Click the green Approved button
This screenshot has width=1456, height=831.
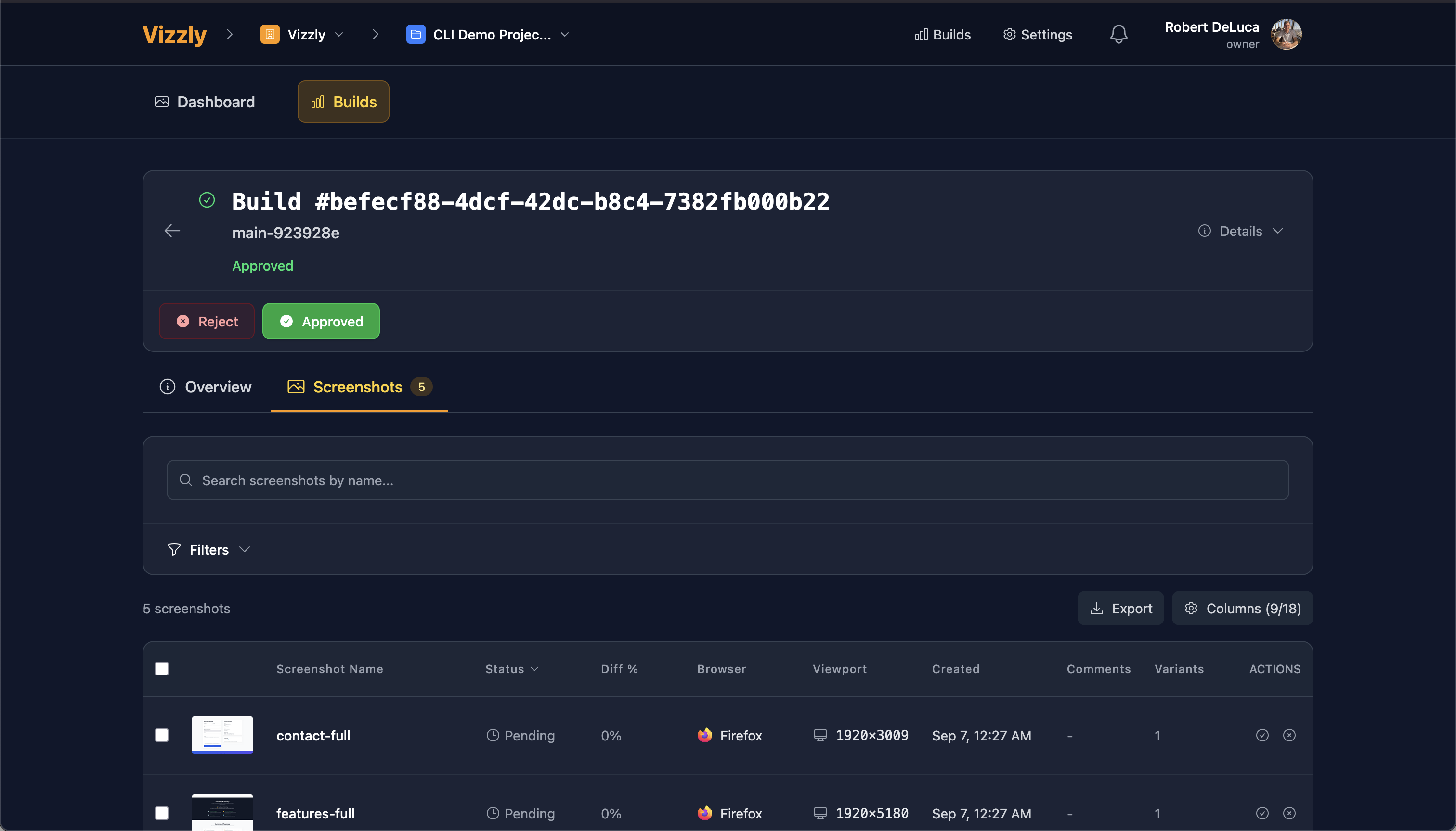(x=321, y=321)
